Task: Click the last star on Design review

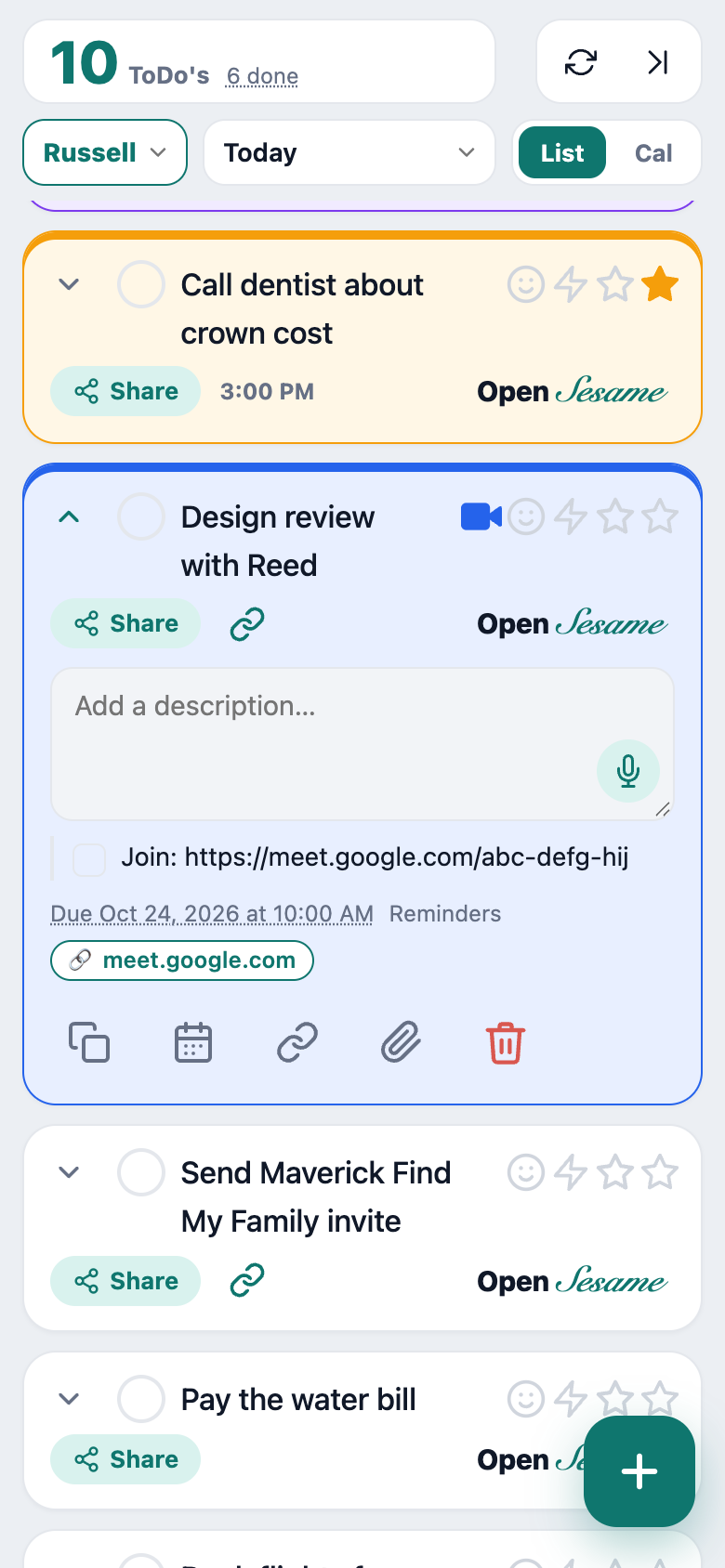Action: coord(660,516)
